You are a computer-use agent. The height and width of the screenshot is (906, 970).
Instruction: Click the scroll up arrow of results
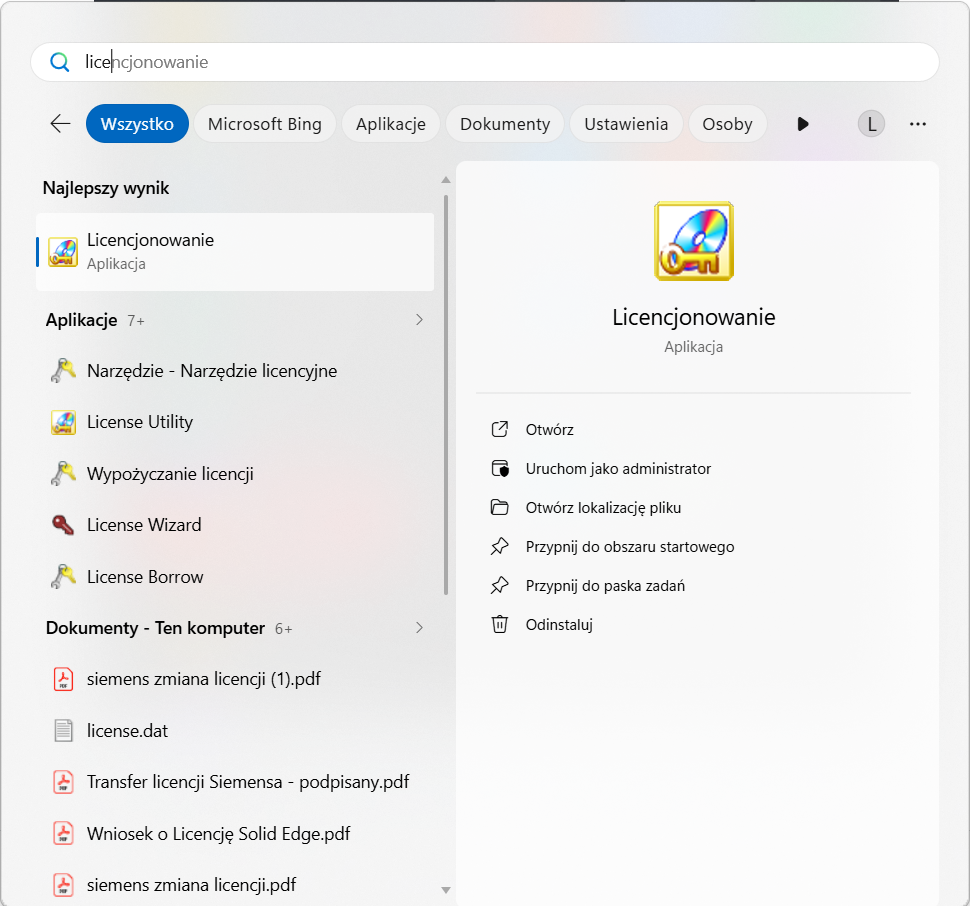pyautogui.click(x=445, y=180)
